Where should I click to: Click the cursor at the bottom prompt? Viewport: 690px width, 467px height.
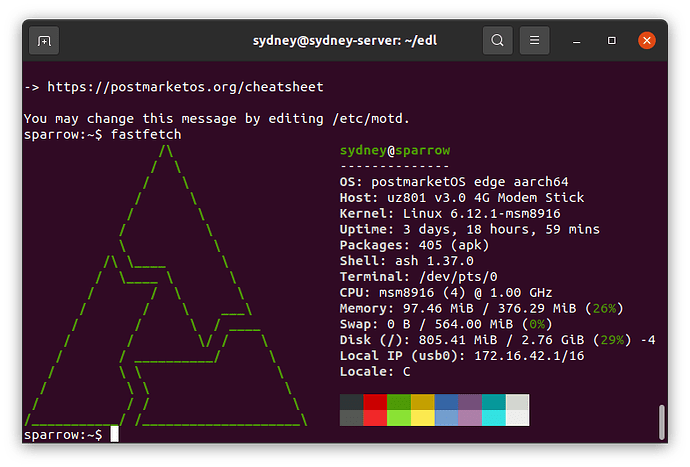pos(114,434)
